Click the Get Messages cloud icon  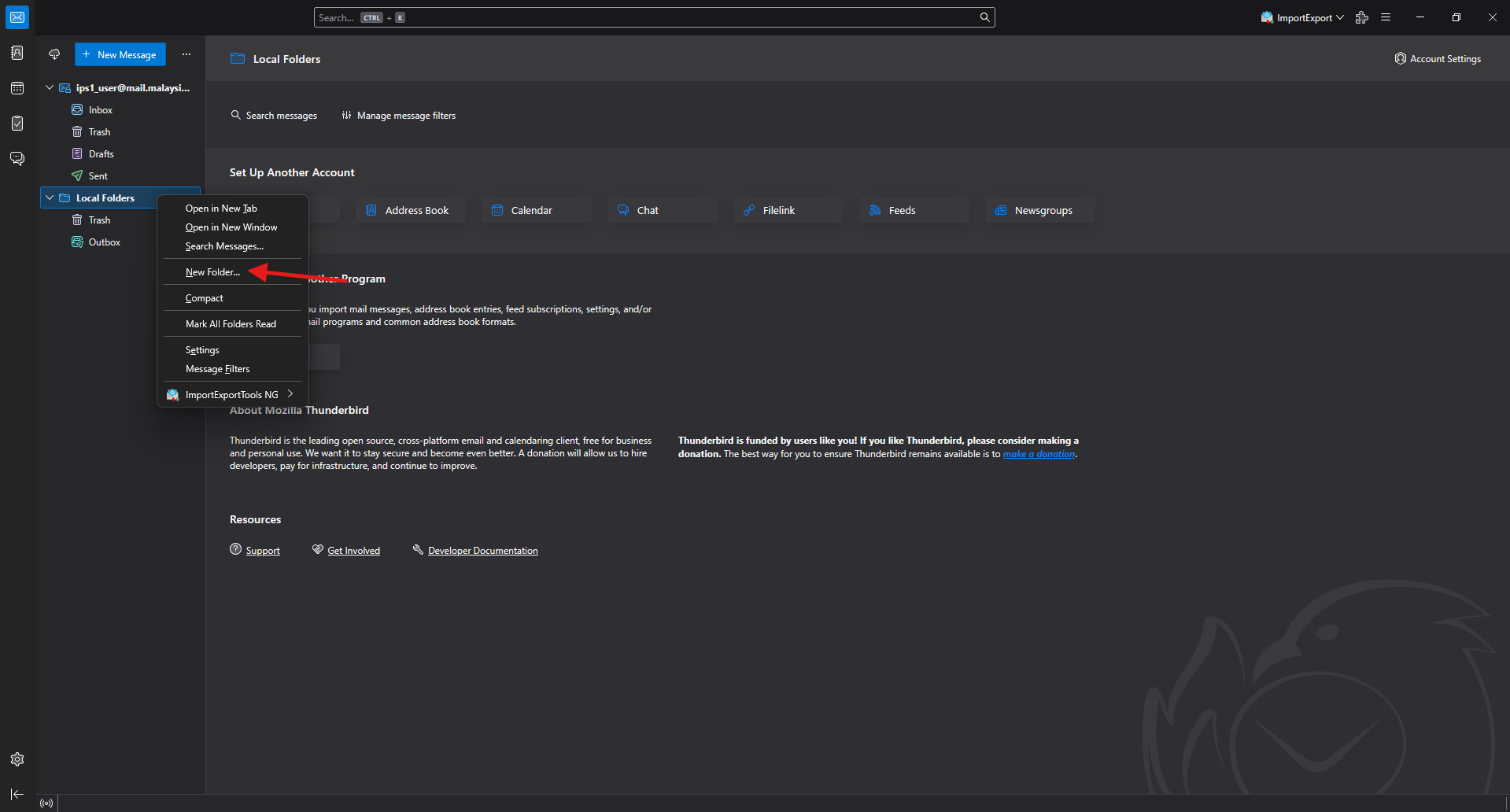click(54, 54)
